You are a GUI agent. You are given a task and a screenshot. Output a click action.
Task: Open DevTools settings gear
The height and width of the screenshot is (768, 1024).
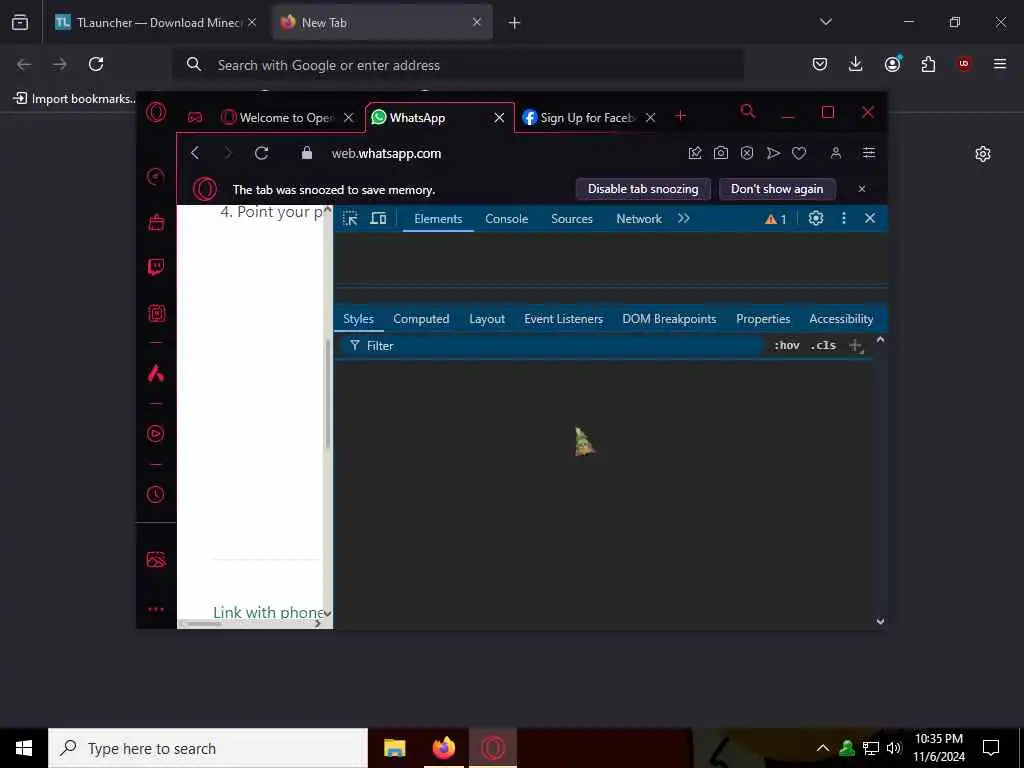tap(816, 218)
